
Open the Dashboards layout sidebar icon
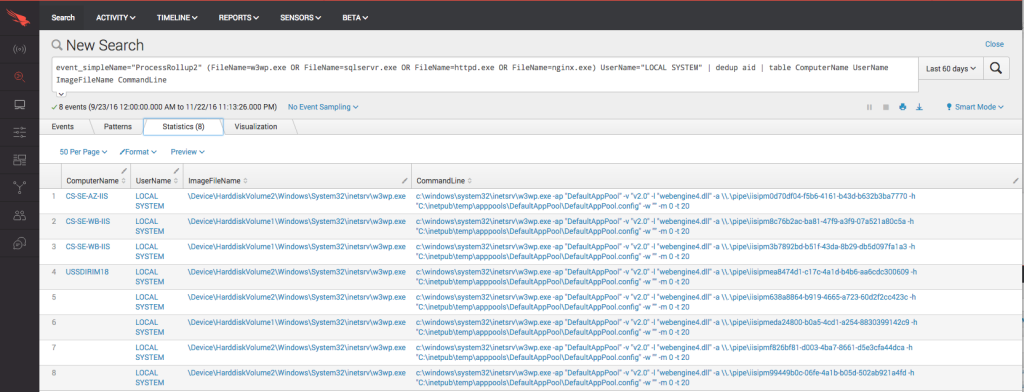(x=20, y=160)
